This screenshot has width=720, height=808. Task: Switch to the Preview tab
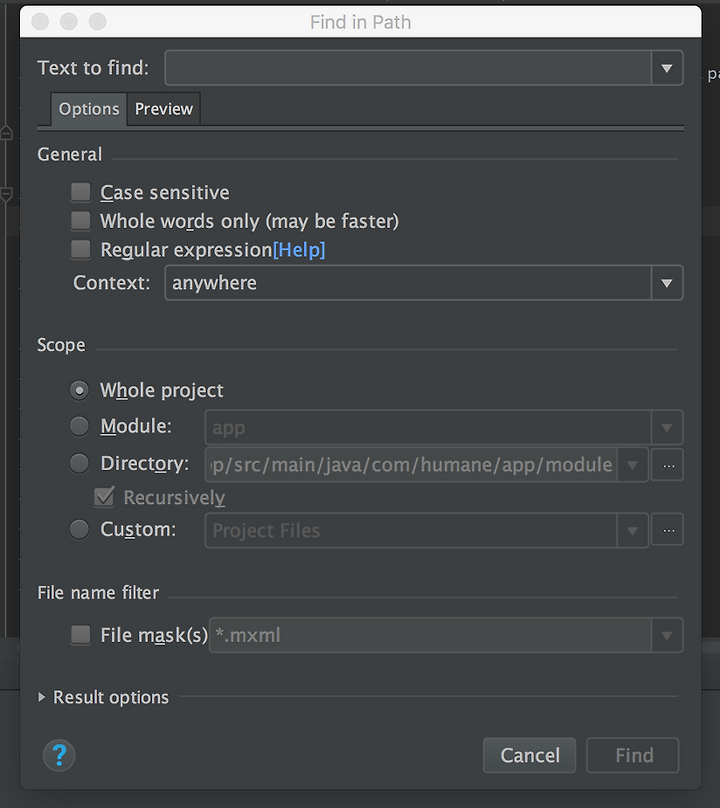164,109
